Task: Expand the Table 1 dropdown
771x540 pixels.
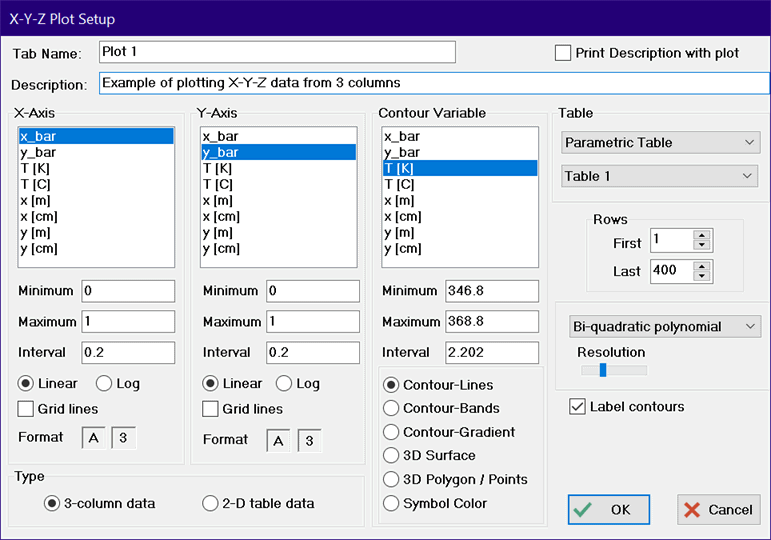Action: pyautogui.click(x=660, y=177)
